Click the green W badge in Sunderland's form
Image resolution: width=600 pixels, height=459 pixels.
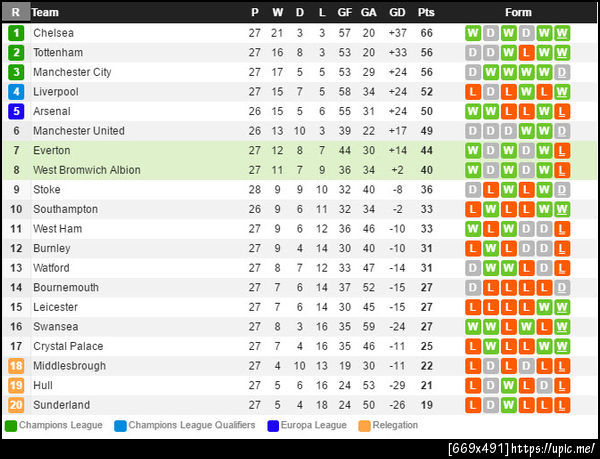(509, 405)
